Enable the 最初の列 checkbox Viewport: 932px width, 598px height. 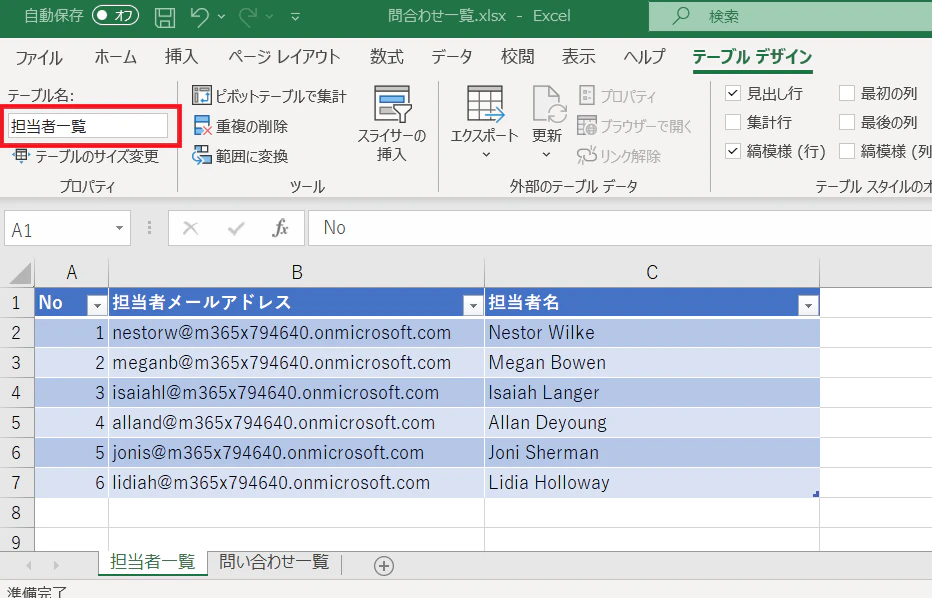[x=846, y=93]
